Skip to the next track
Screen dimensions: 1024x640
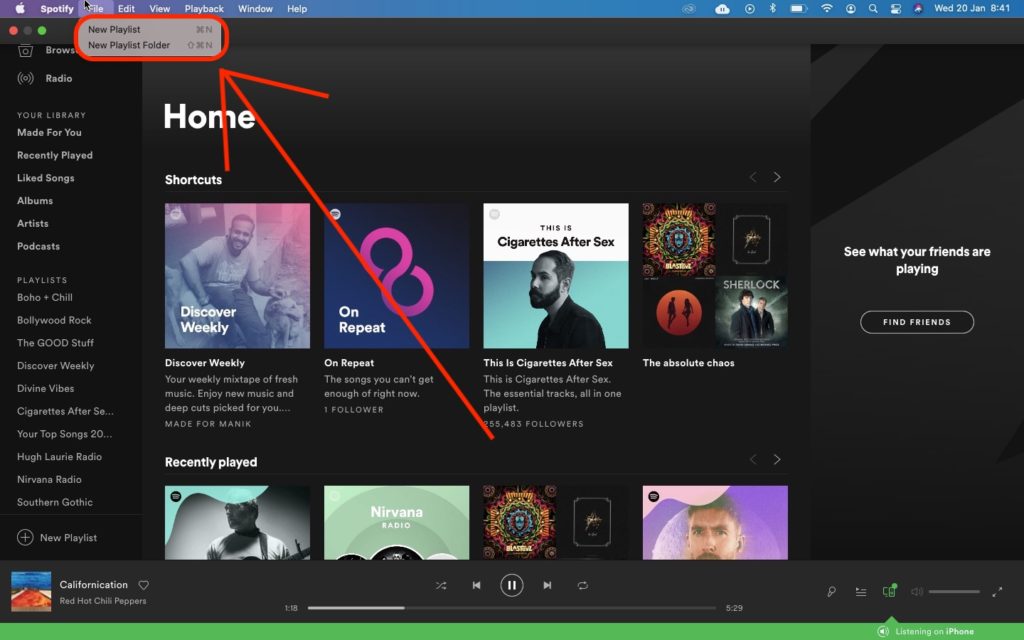pos(547,585)
